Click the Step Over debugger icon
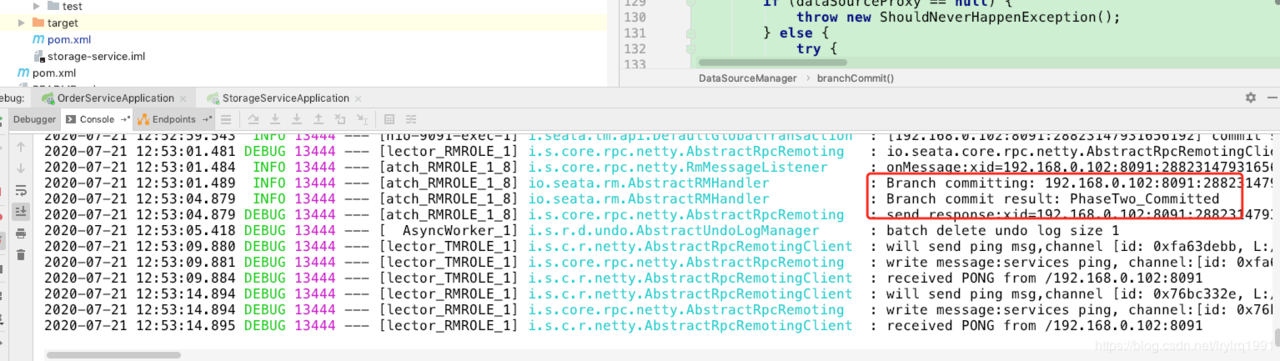This screenshot has height=361, width=1280. (x=253, y=119)
